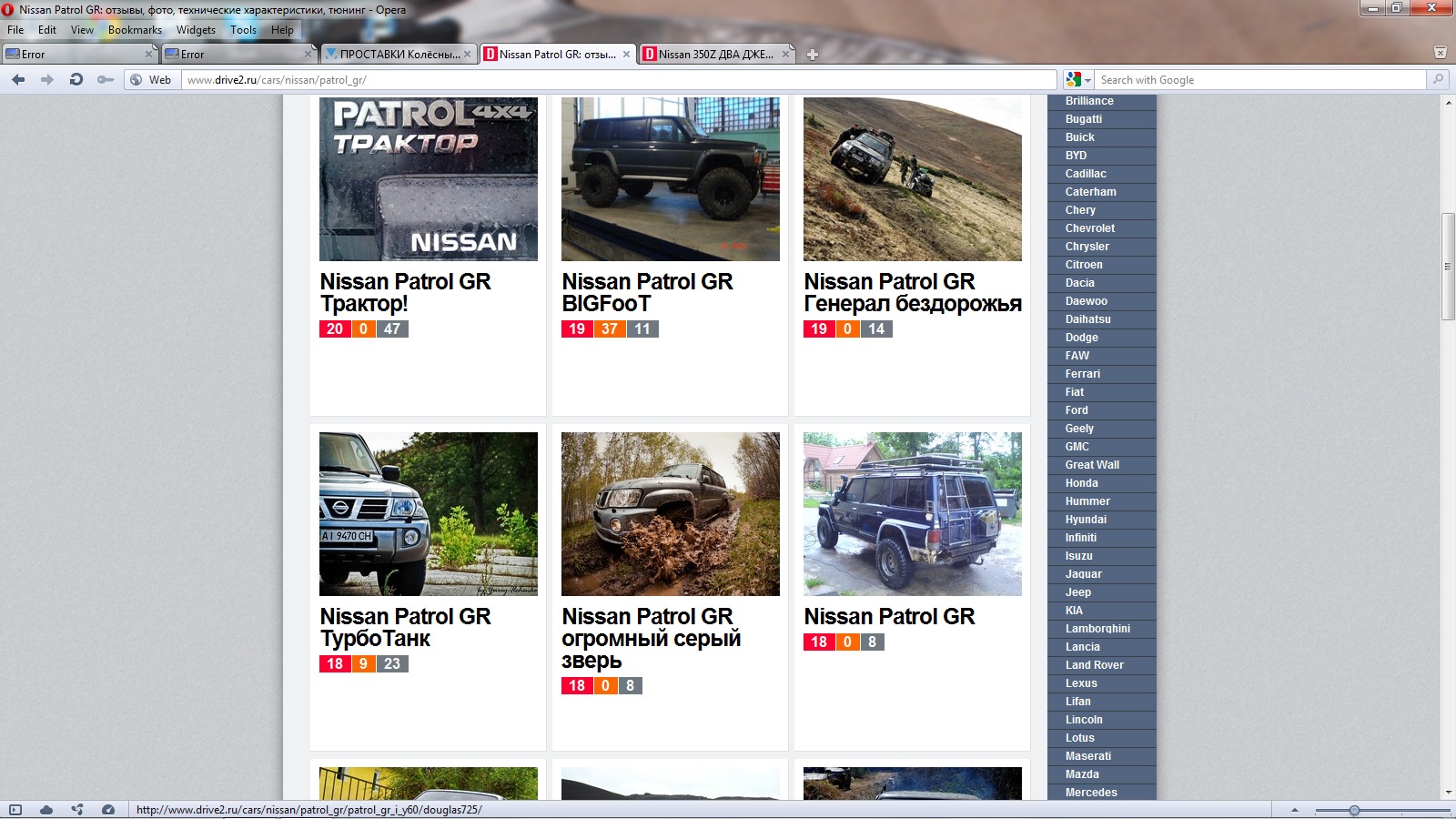Open the Bookmarks menu
This screenshot has height=819, width=1456.
[135, 30]
